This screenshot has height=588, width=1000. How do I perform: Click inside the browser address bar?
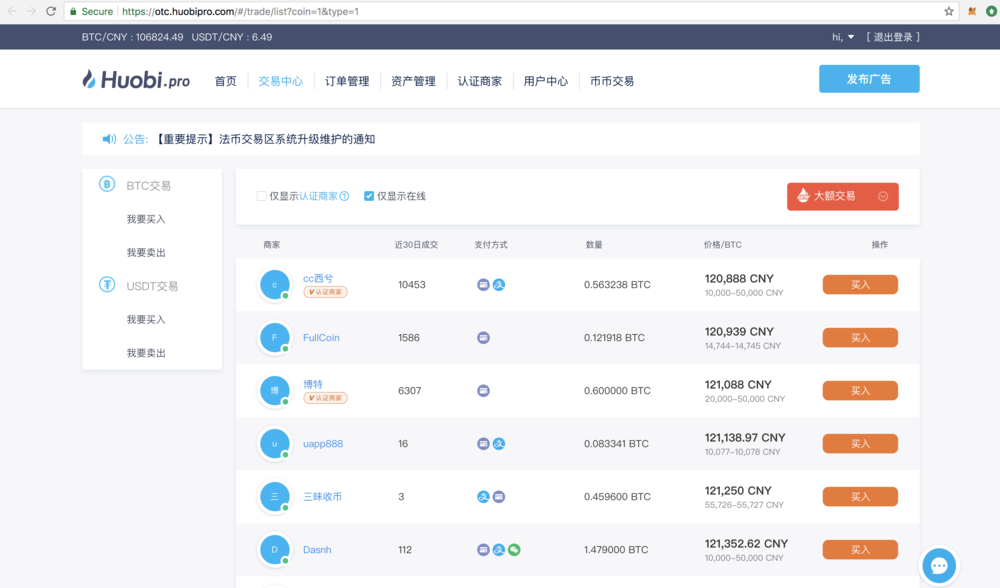point(400,12)
